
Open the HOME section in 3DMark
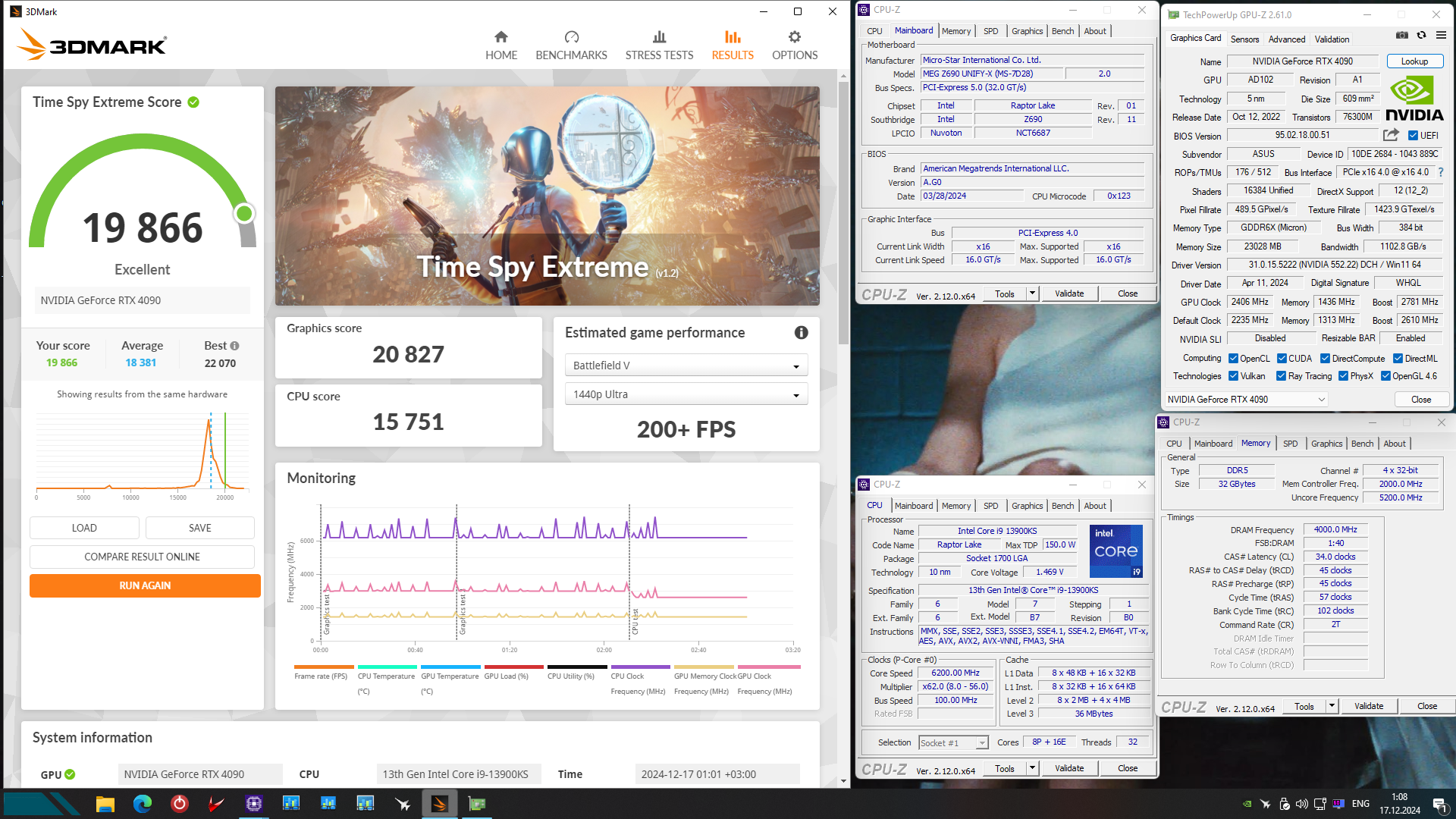click(501, 45)
